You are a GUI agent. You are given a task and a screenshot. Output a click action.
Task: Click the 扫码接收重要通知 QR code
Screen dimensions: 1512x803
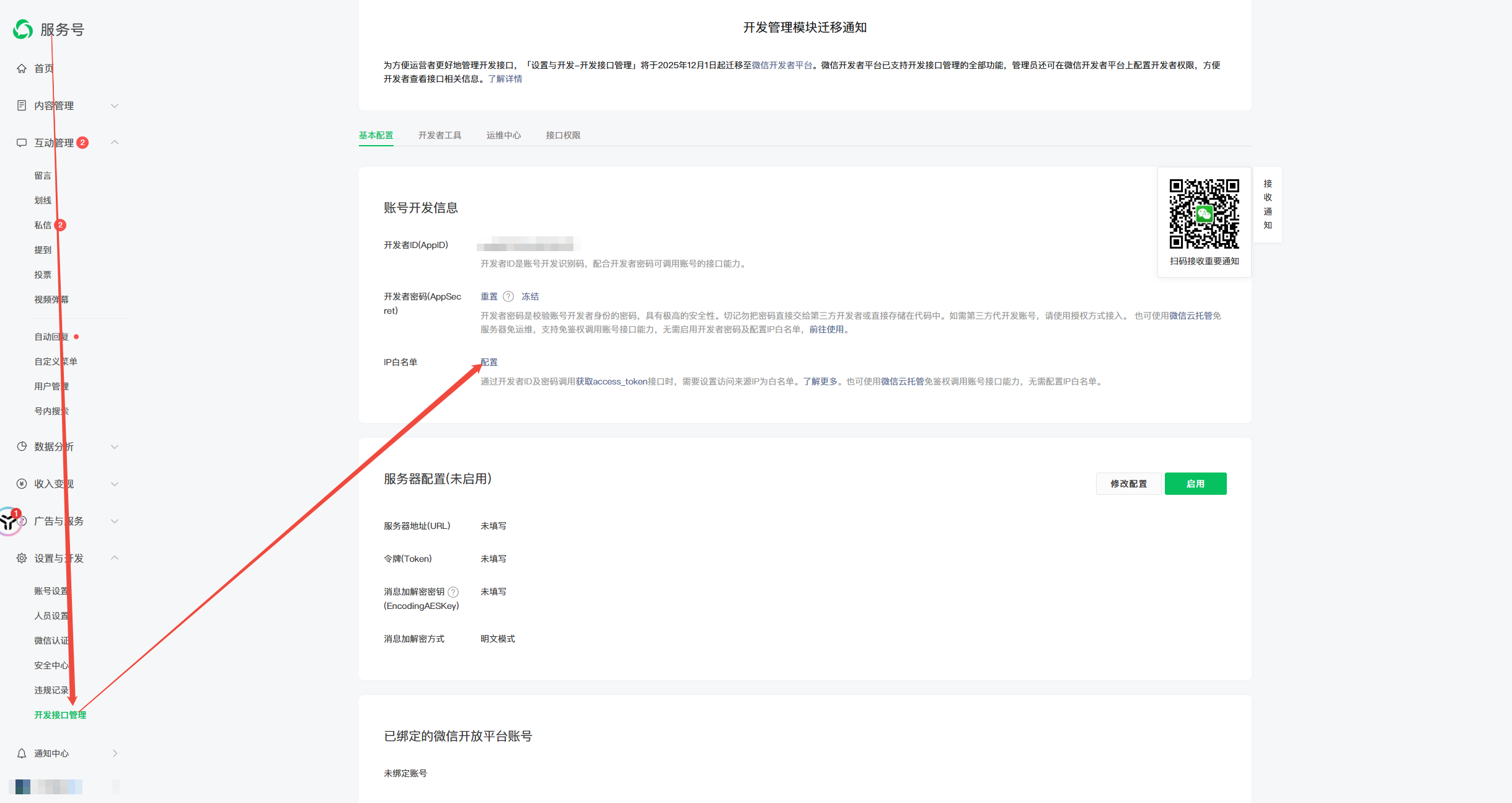point(1204,214)
